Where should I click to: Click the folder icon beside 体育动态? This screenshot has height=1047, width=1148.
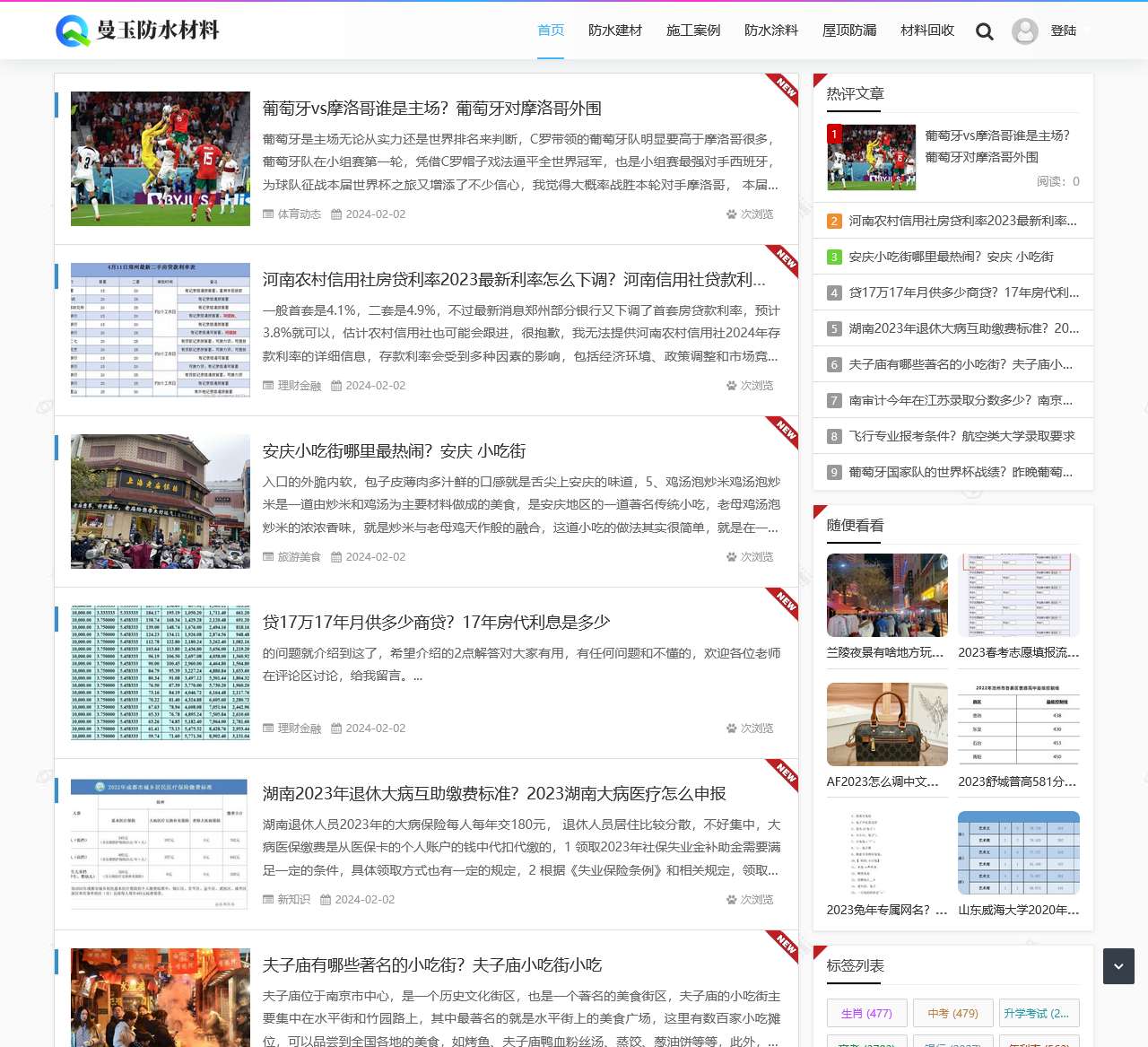pos(267,214)
